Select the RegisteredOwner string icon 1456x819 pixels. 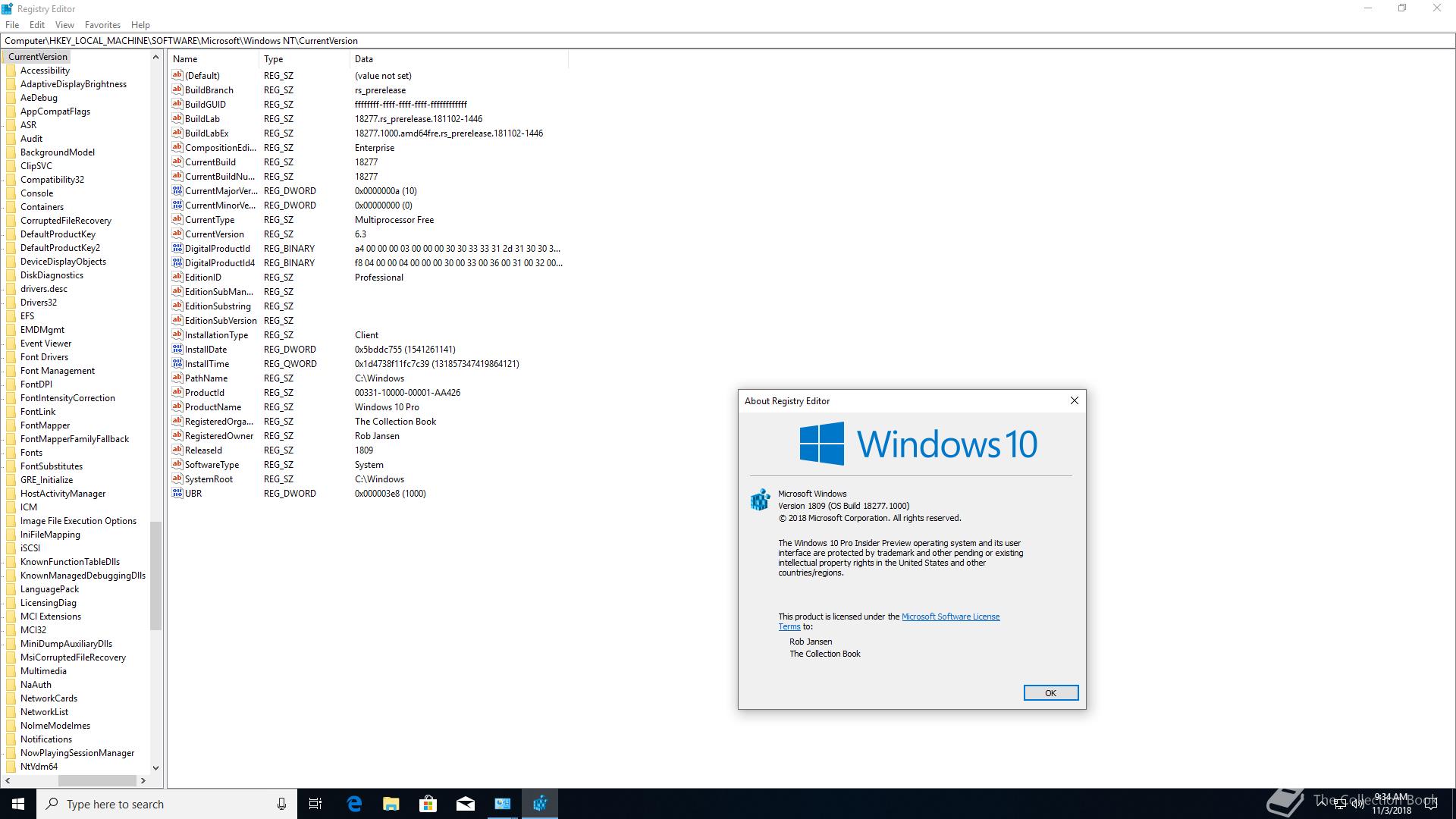pyautogui.click(x=177, y=435)
